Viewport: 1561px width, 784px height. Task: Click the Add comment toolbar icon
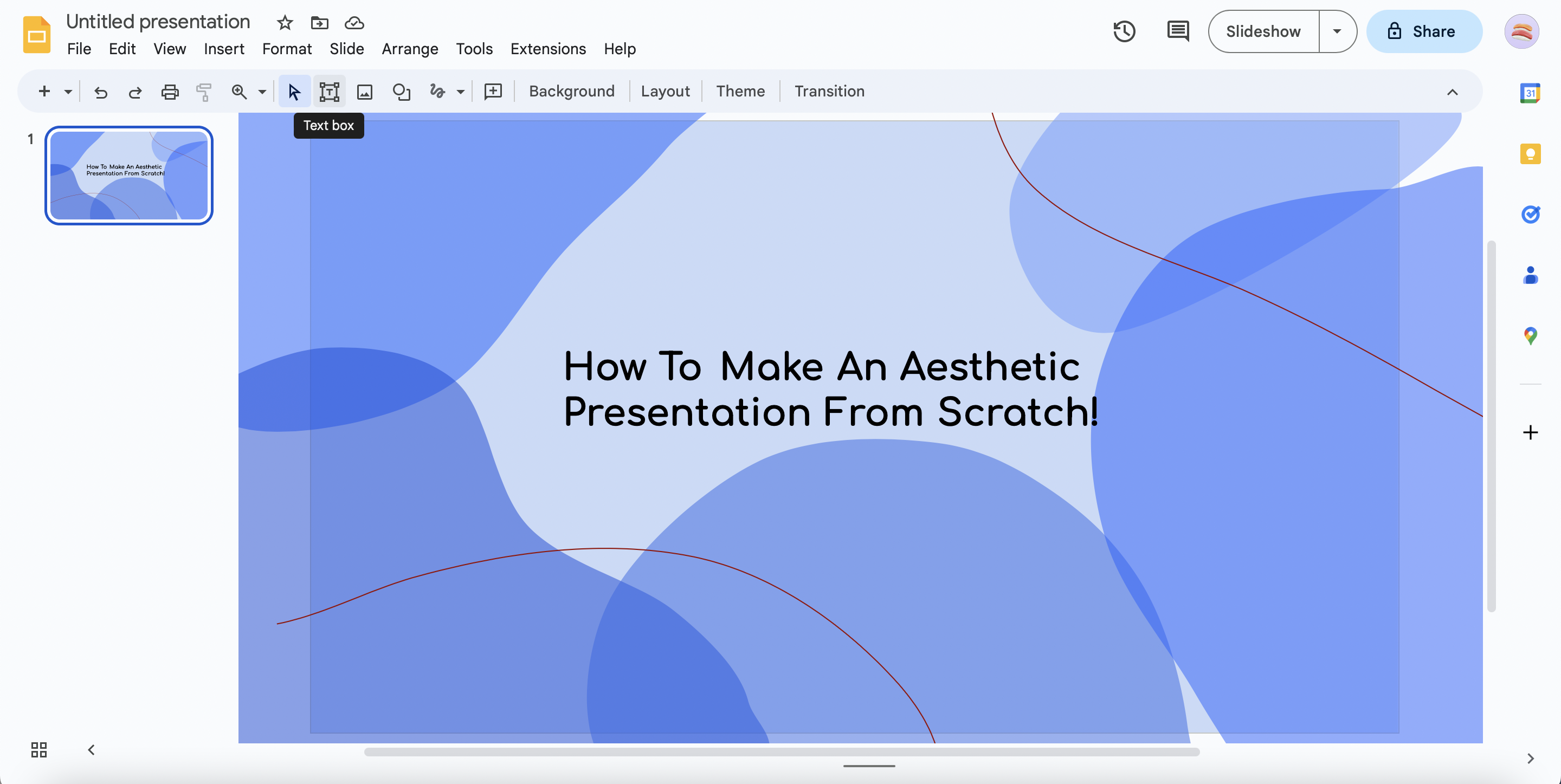493,92
